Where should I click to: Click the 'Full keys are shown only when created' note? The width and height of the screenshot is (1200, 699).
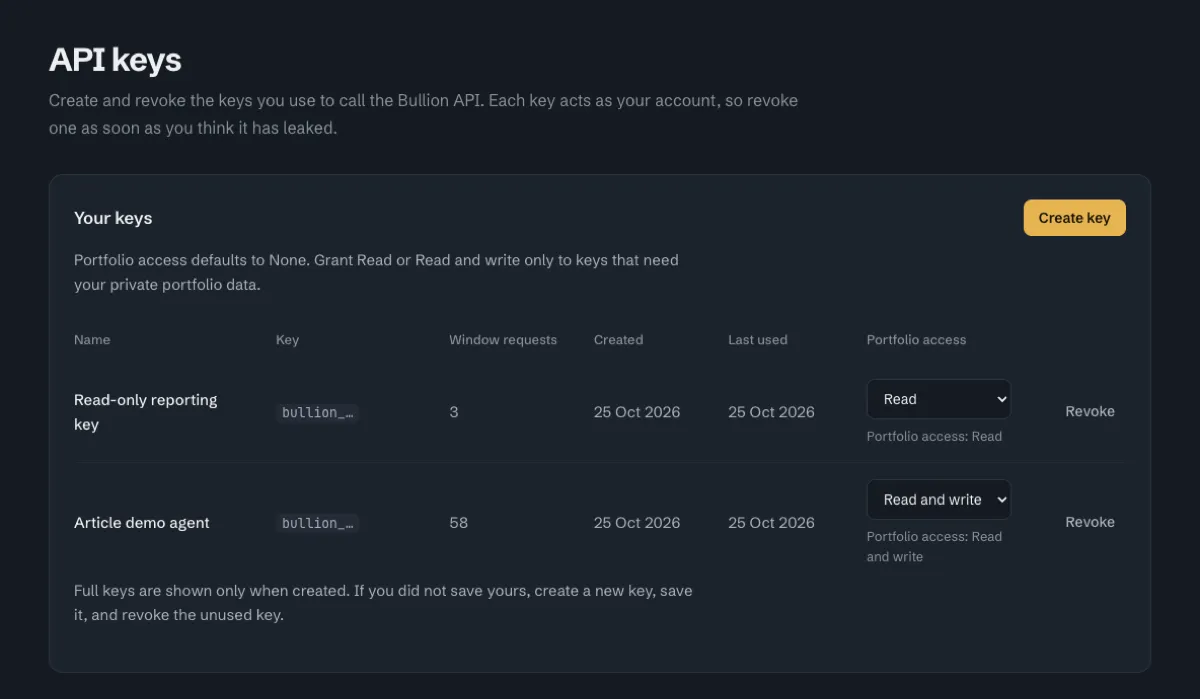(383, 603)
